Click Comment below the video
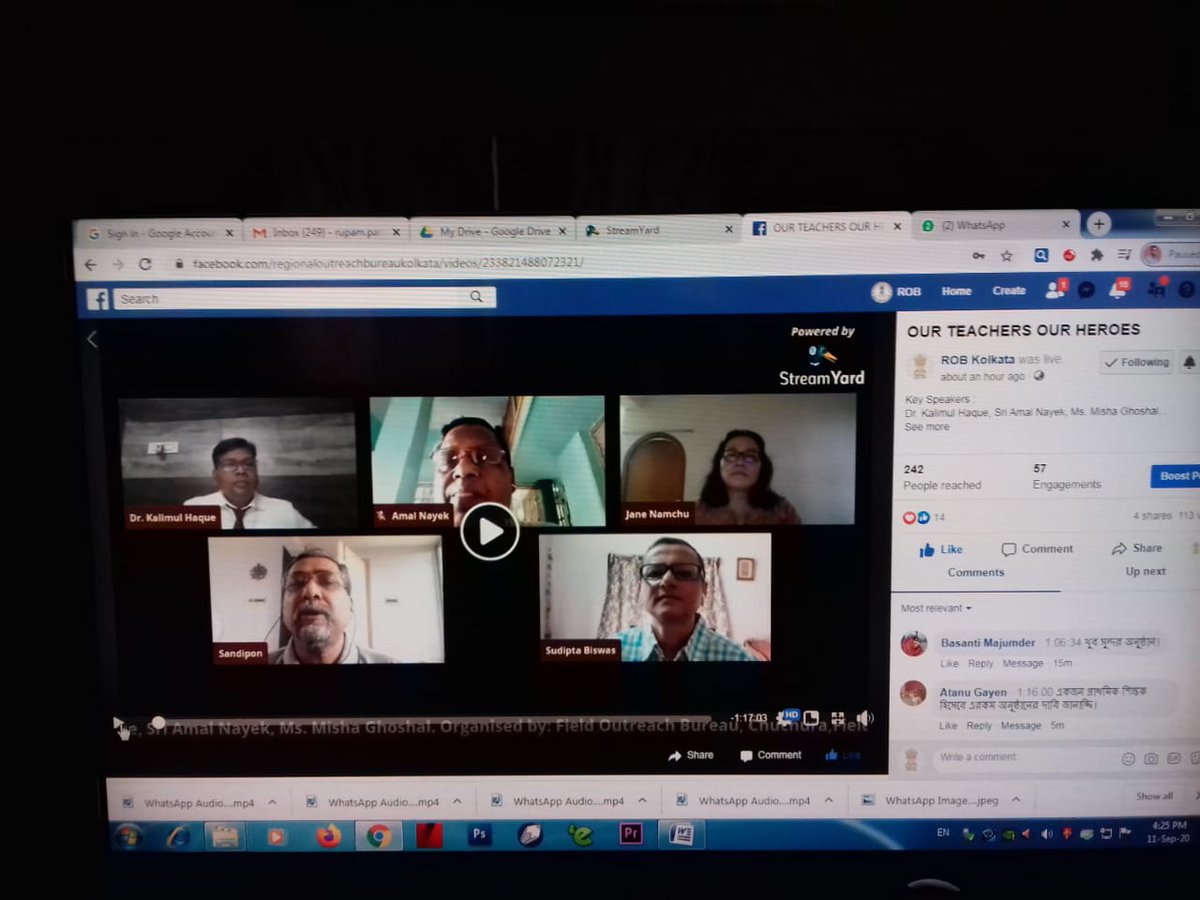The width and height of the screenshot is (1200, 900). pyautogui.click(x=771, y=755)
